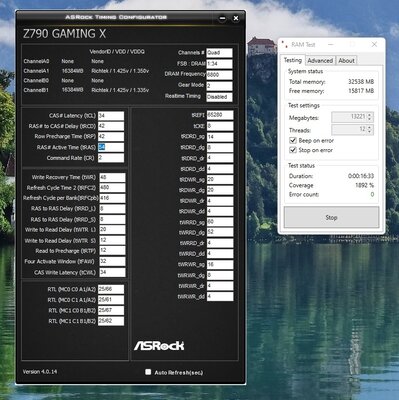Toggle Beep on error checkbox
Image resolution: width=399 pixels, height=400 pixels.
pyautogui.click(x=293, y=140)
